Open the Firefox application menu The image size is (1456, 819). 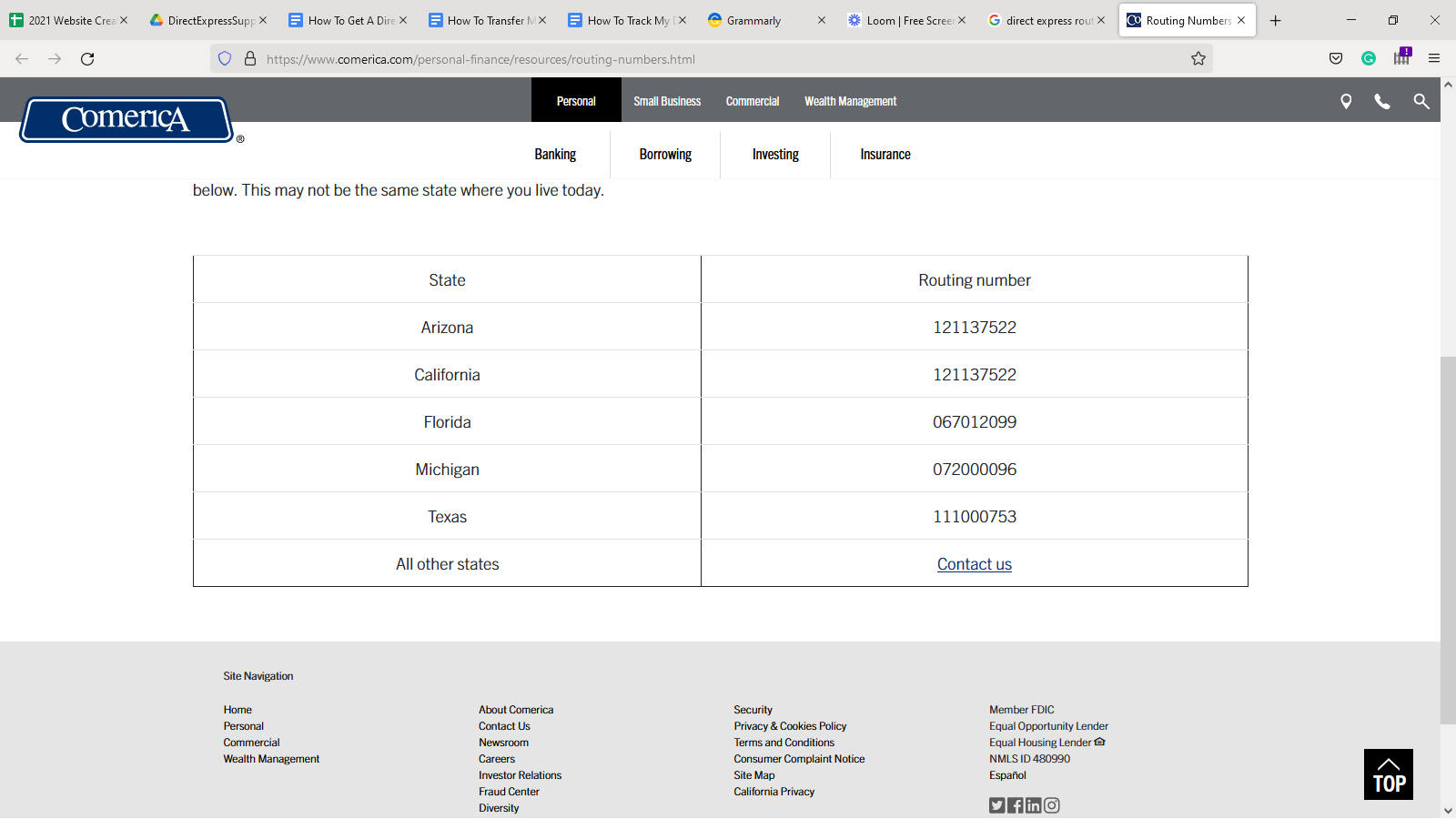coord(1434,59)
